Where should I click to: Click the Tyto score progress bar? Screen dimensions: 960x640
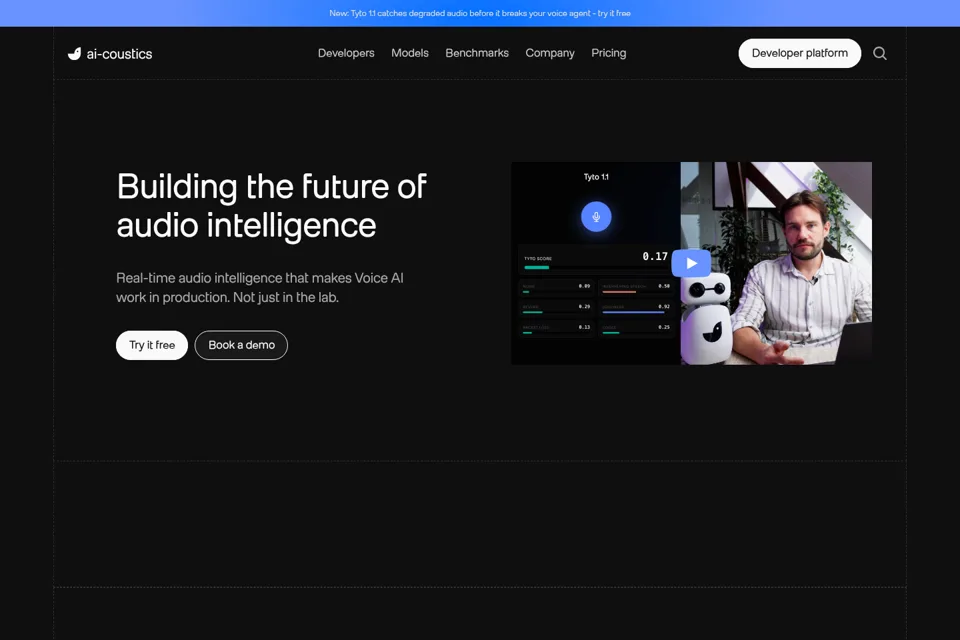pos(594,268)
